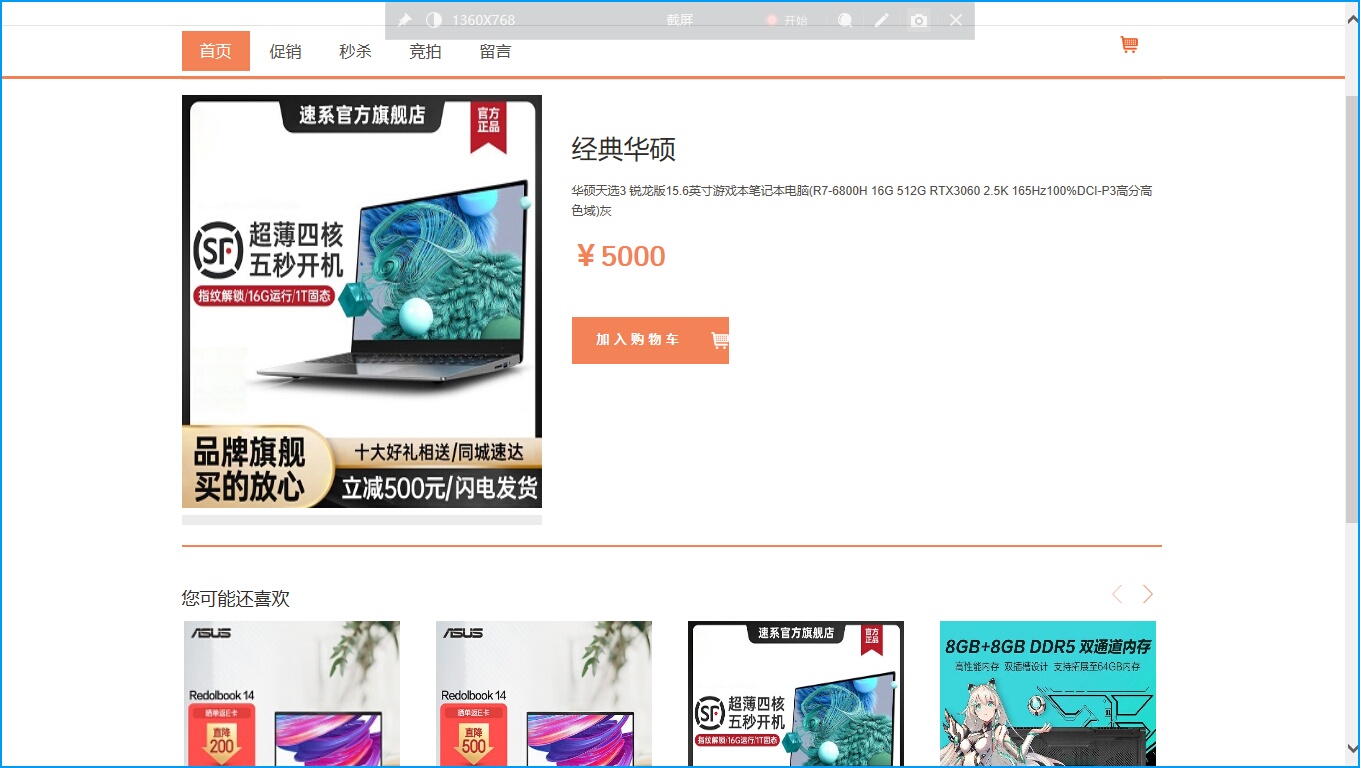Click the scrollbar down arrow
This screenshot has height=768, width=1360.
1352,747
